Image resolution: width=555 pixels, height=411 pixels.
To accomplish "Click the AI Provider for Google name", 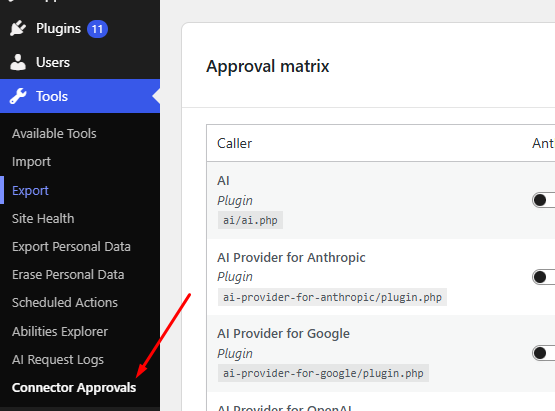I will (283, 333).
